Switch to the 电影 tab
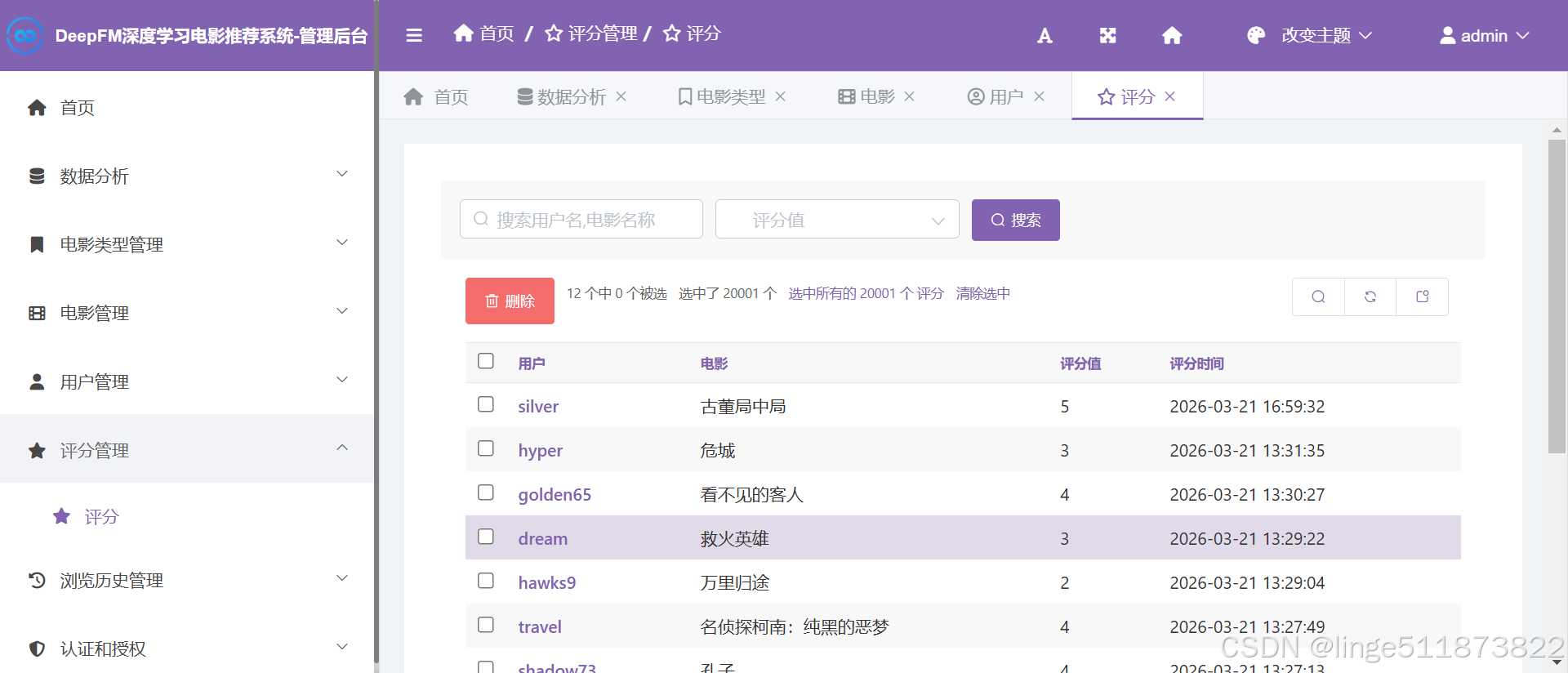 pyautogui.click(x=867, y=96)
